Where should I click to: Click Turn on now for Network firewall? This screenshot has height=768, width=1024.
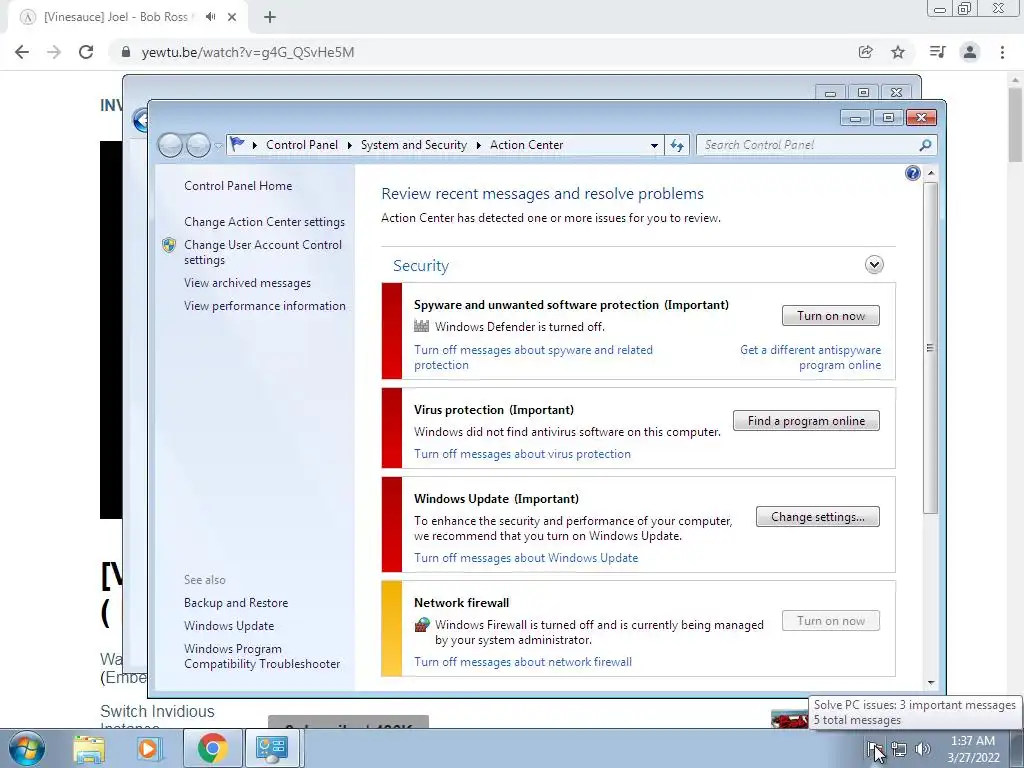[x=831, y=620]
